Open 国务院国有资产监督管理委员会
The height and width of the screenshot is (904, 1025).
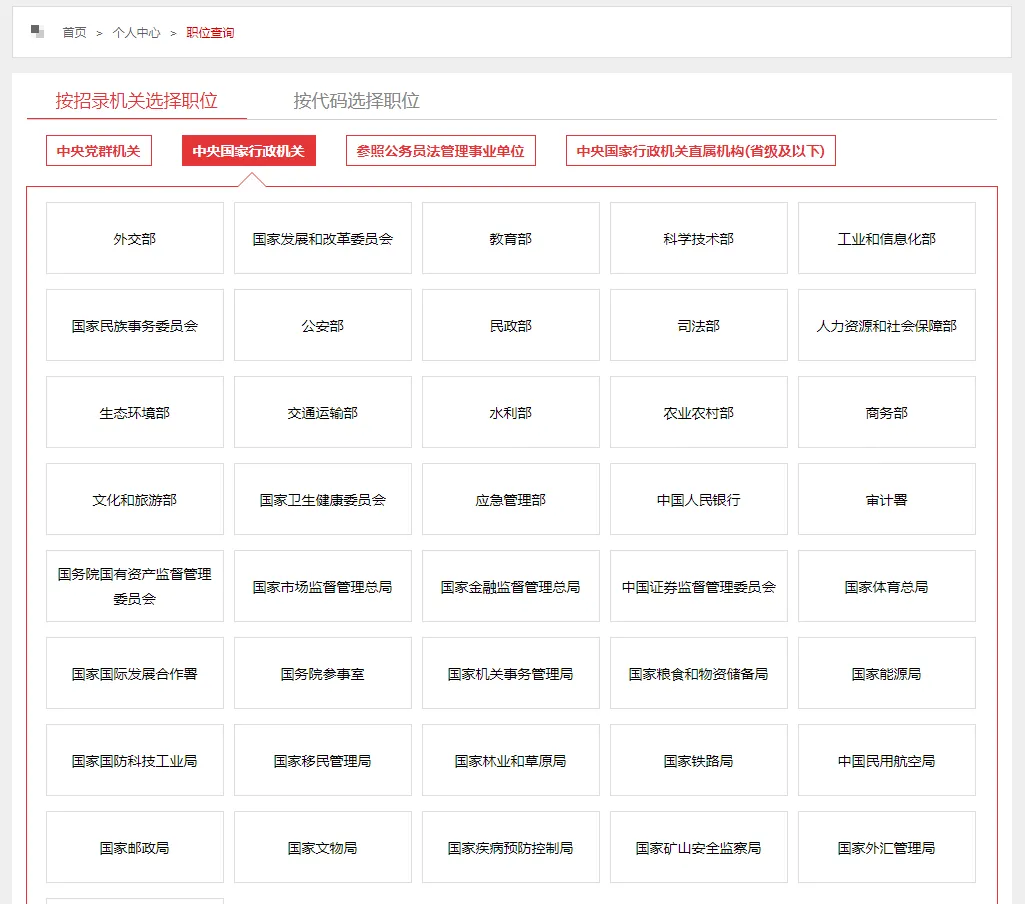coord(135,586)
